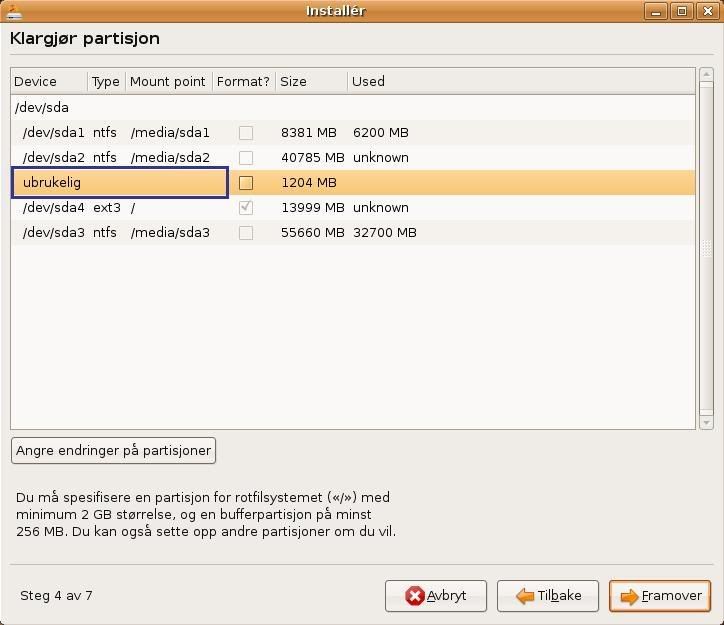The height and width of the screenshot is (625, 724).
Task: Toggle format checkbox for /dev/sda1
Action: click(246, 133)
